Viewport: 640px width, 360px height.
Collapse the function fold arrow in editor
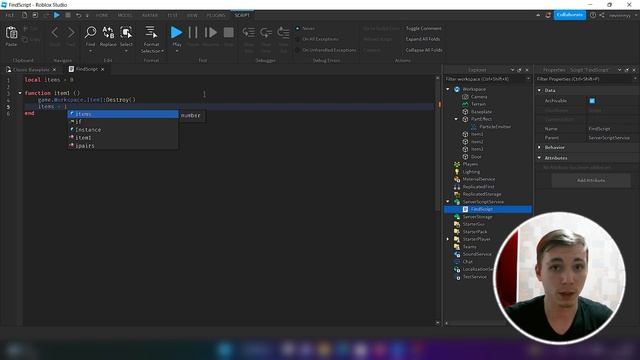click(x=20, y=93)
